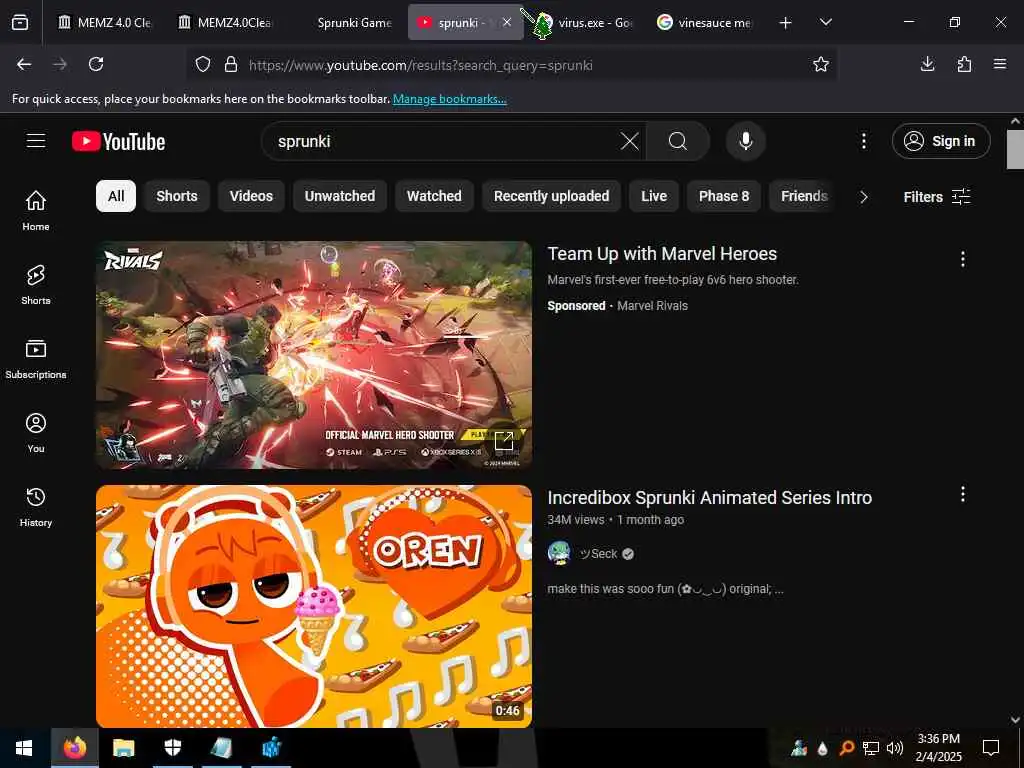
Task: Open the notification center icon
Action: point(991,748)
